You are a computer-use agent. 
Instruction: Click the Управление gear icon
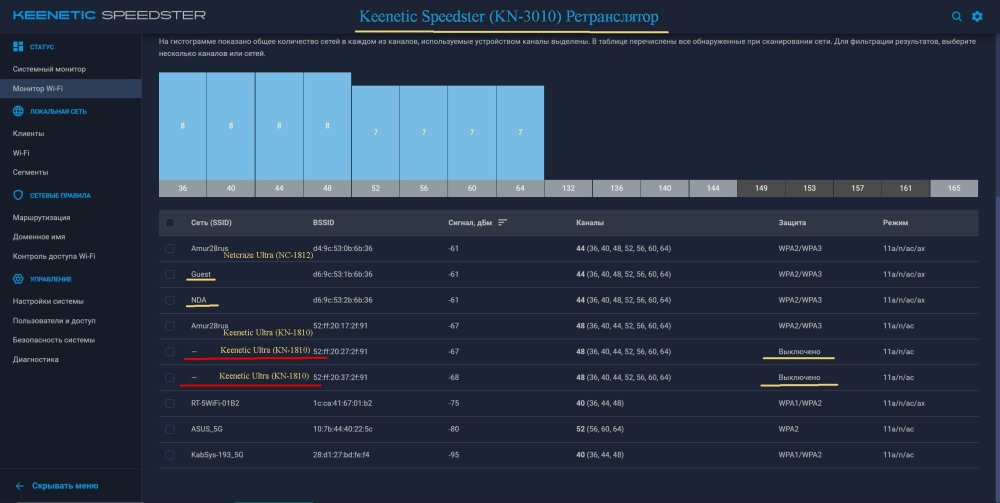[18, 279]
